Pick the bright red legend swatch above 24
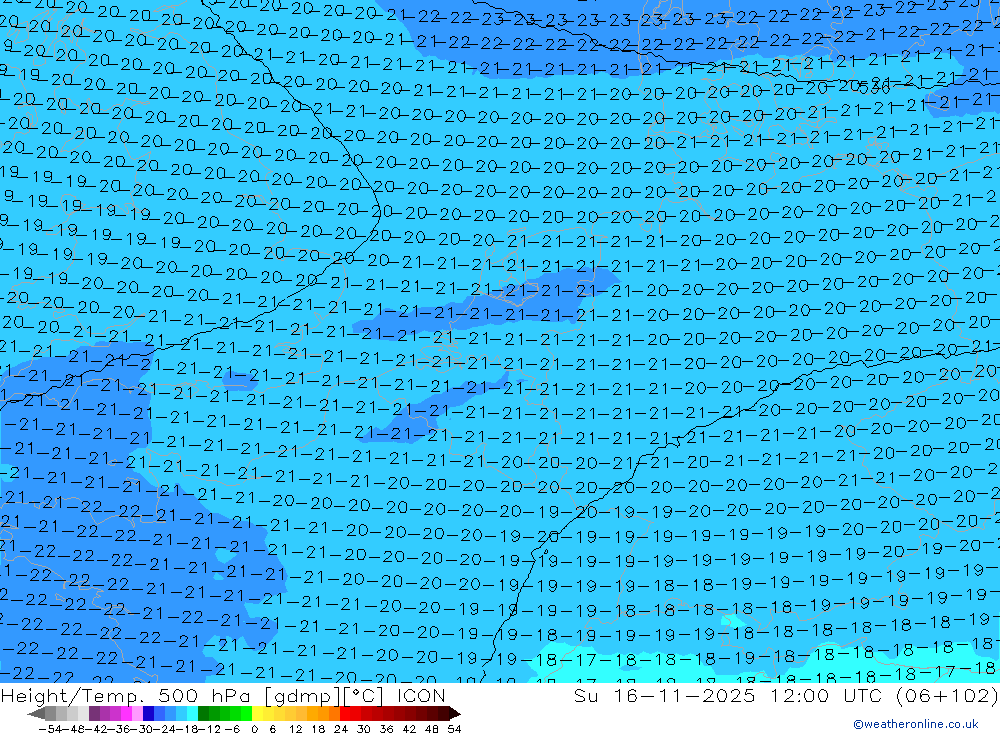 pyautogui.click(x=345, y=714)
